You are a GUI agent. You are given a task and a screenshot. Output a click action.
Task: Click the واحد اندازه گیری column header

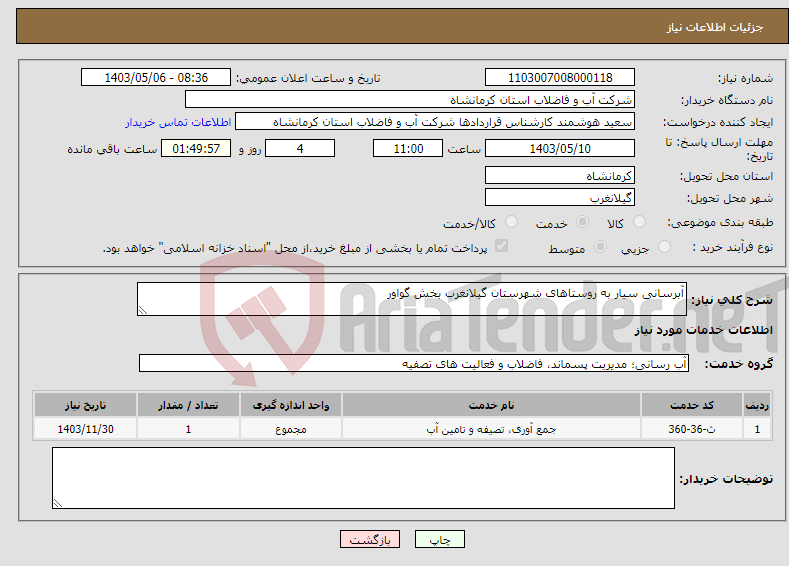click(x=291, y=405)
